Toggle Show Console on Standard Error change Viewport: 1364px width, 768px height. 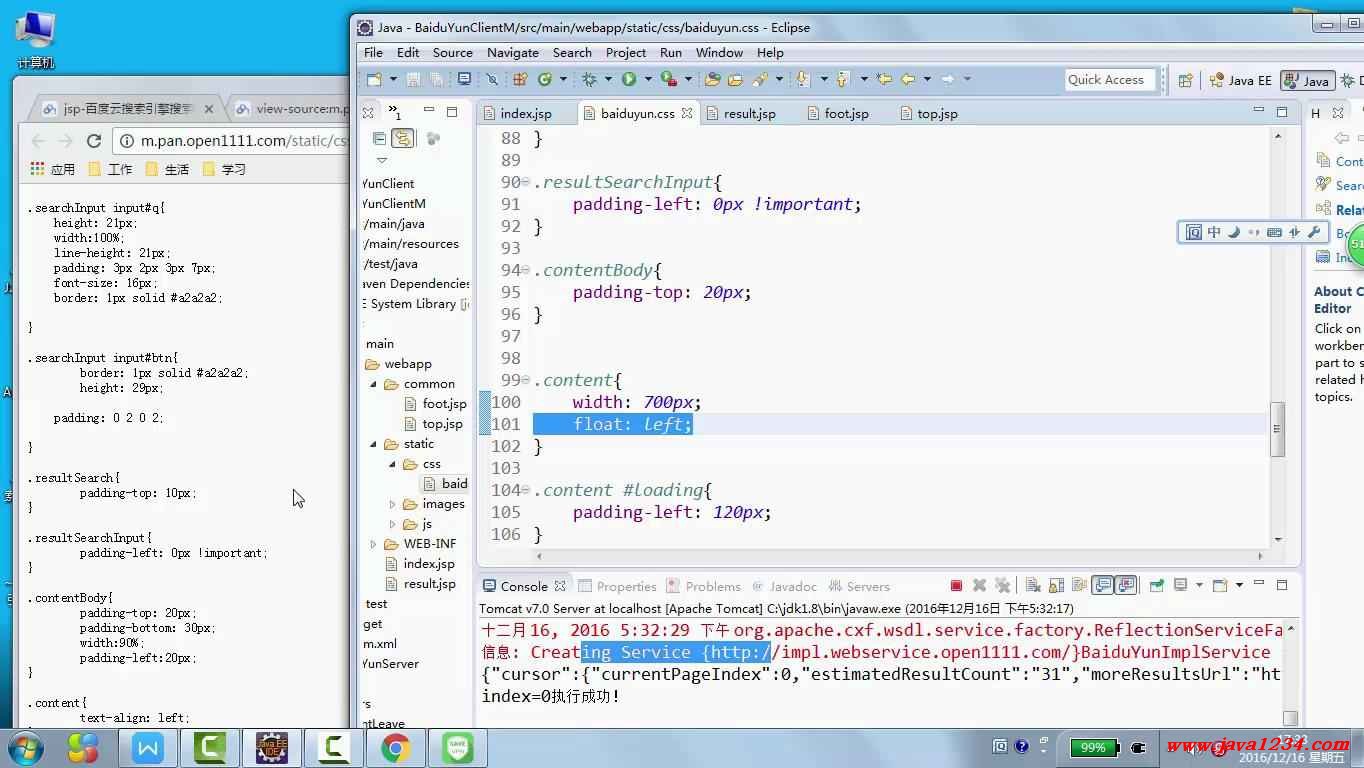click(x=1126, y=586)
